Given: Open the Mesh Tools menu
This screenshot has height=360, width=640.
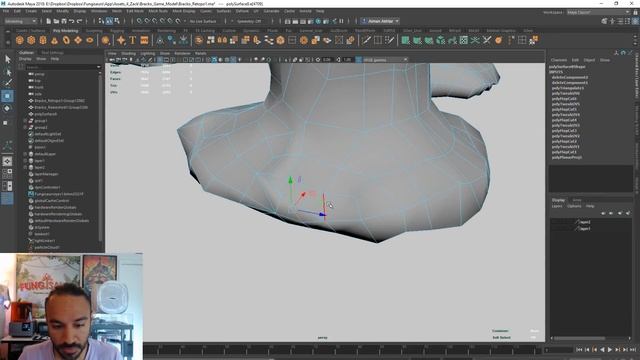Looking at the screenshot, I should (158, 11).
